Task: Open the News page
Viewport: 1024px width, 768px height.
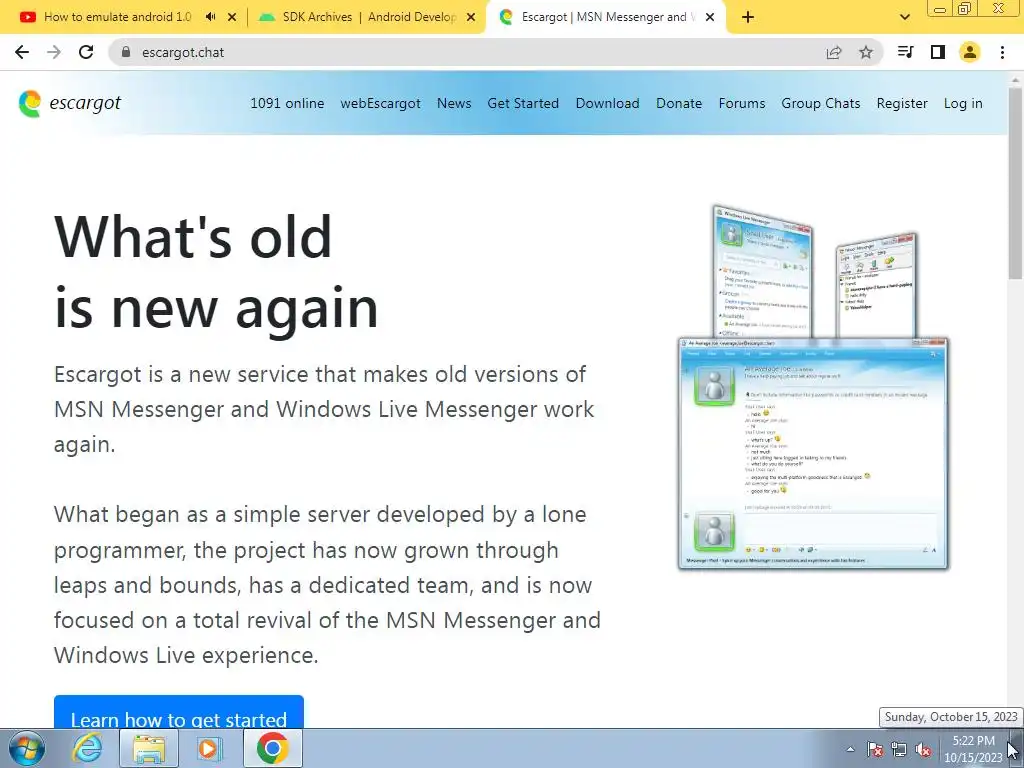Action: tap(454, 103)
